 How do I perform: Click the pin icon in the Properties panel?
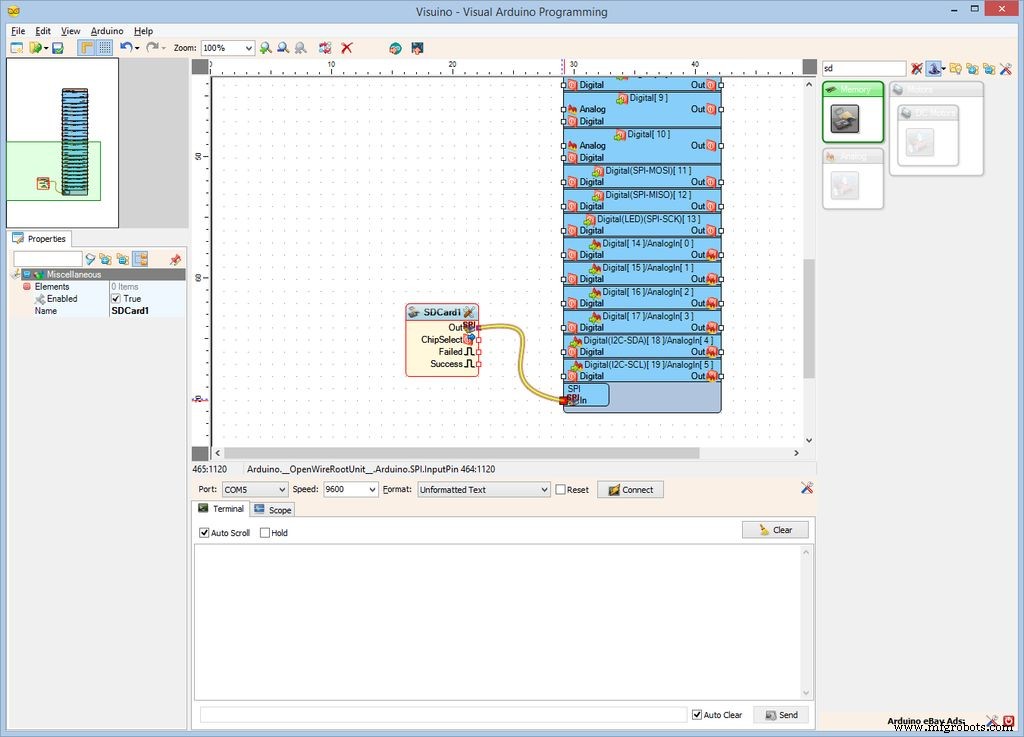click(176, 259)
